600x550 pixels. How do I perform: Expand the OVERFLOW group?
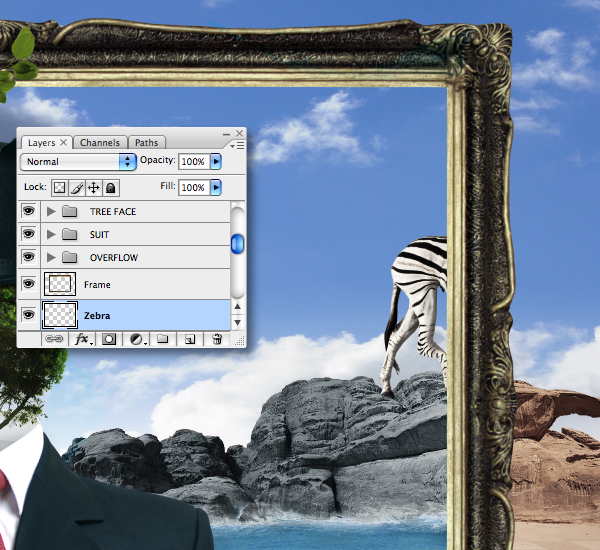coord(51,257)
